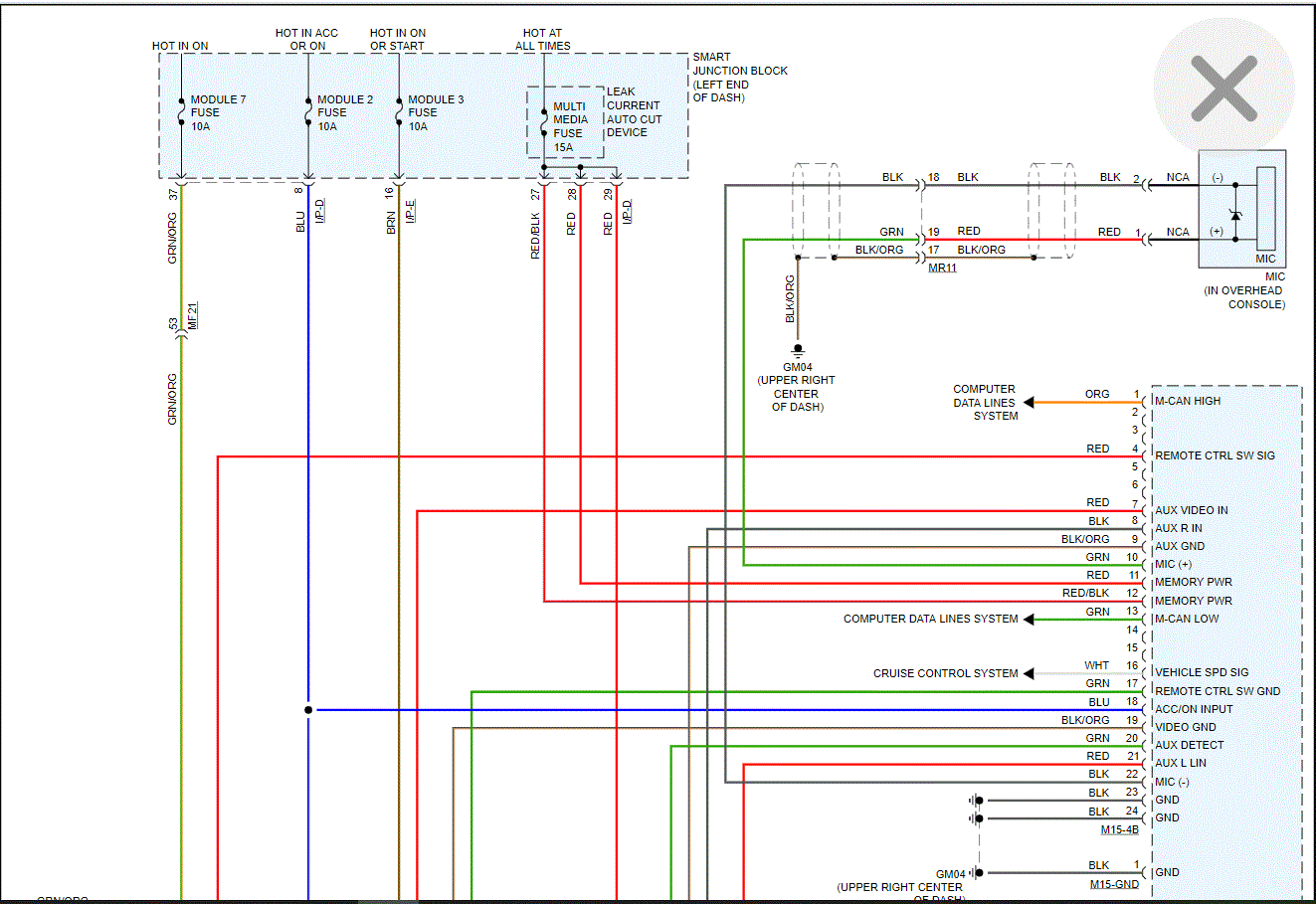Click the REMOTE CTRL SW SIG pin label
1316x904 pixels.
coord(1215,455)
